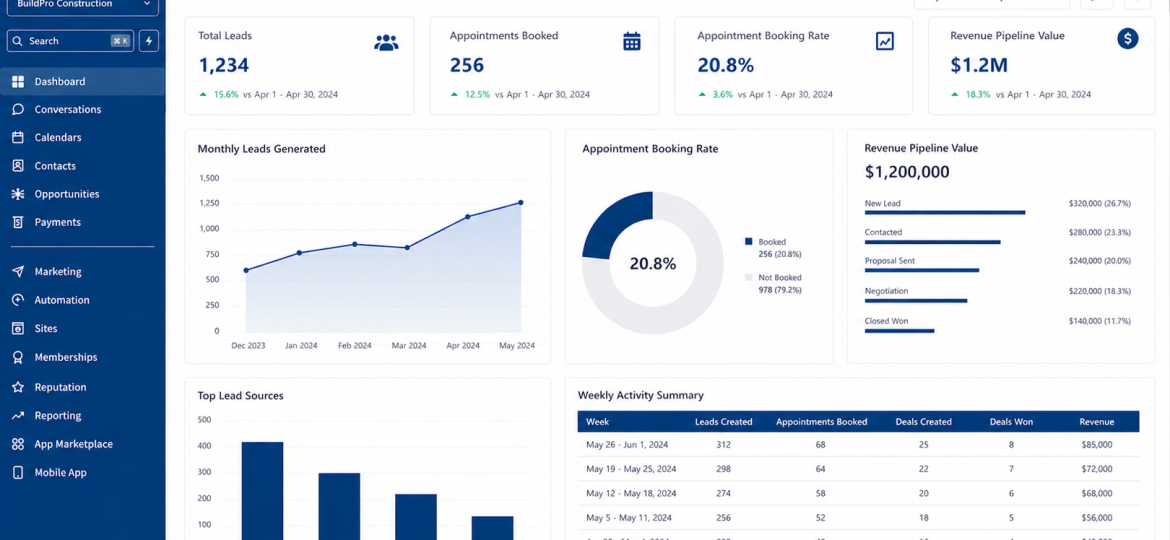The width and height of the screenshot is (1170, 540).
Task: Click the lightning bolt quick actions icon
Action: coord(148,41)
